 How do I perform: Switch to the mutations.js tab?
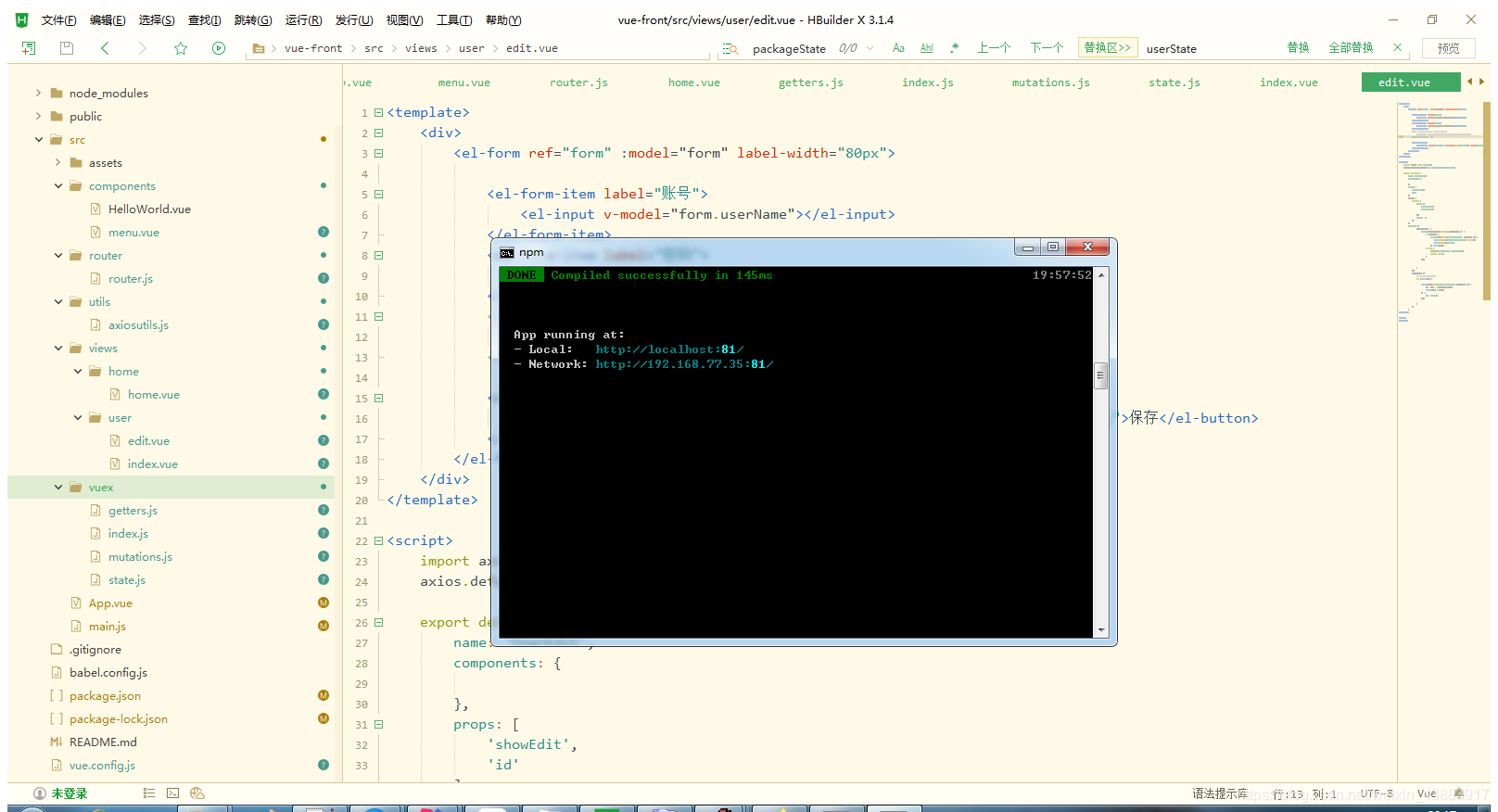click(x=1050, y=82)
